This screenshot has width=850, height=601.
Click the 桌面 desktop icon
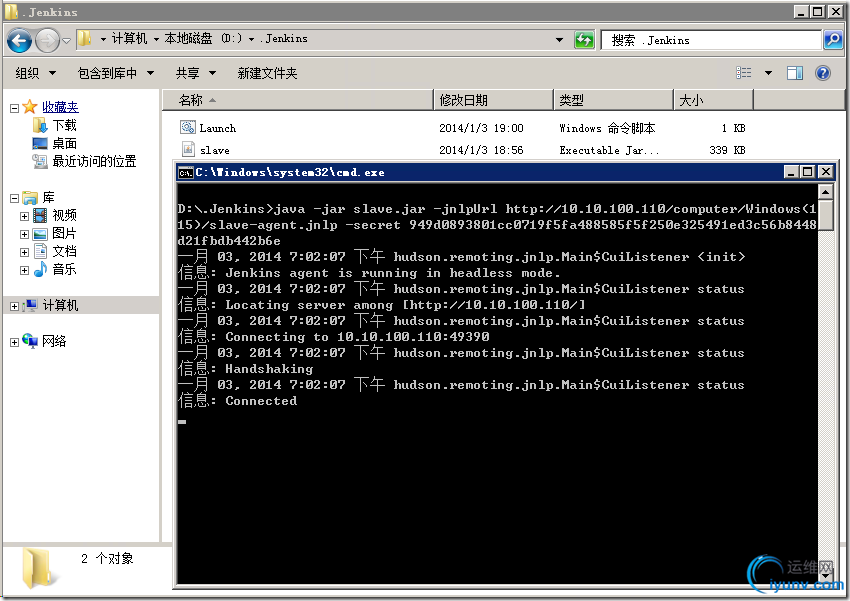(x=40, y=144)
